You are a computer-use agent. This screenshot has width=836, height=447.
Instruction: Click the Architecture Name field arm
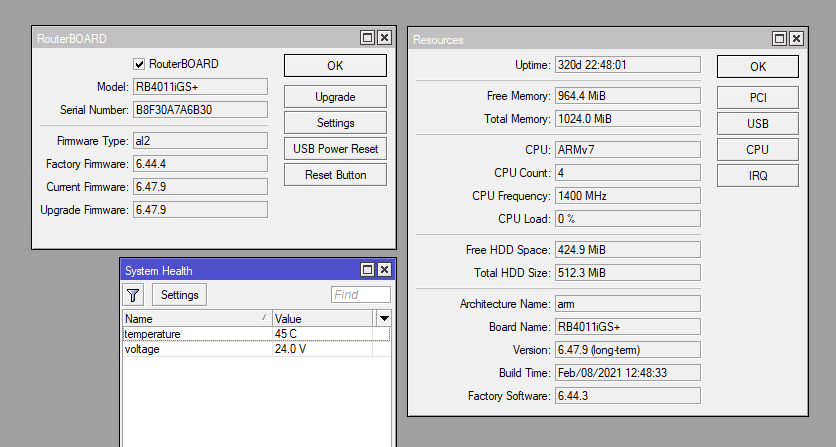(628, 304)
